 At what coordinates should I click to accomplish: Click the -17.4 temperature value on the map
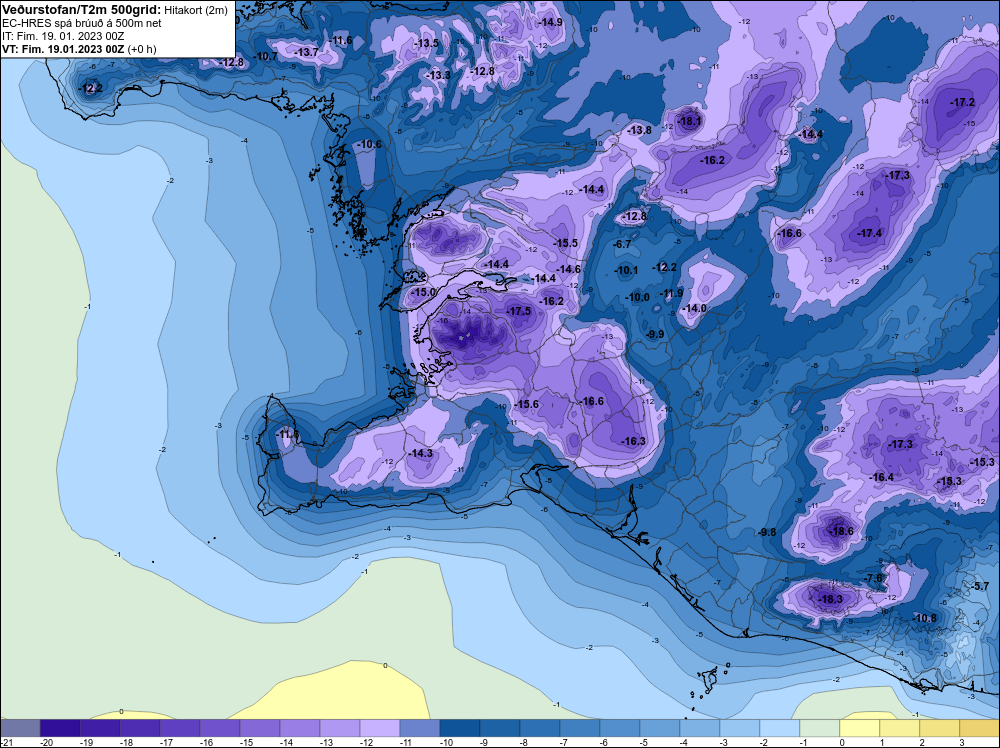870,233
